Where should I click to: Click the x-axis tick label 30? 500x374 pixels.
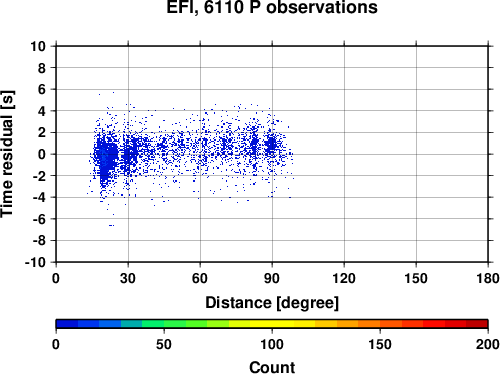(x=128, y=278)
